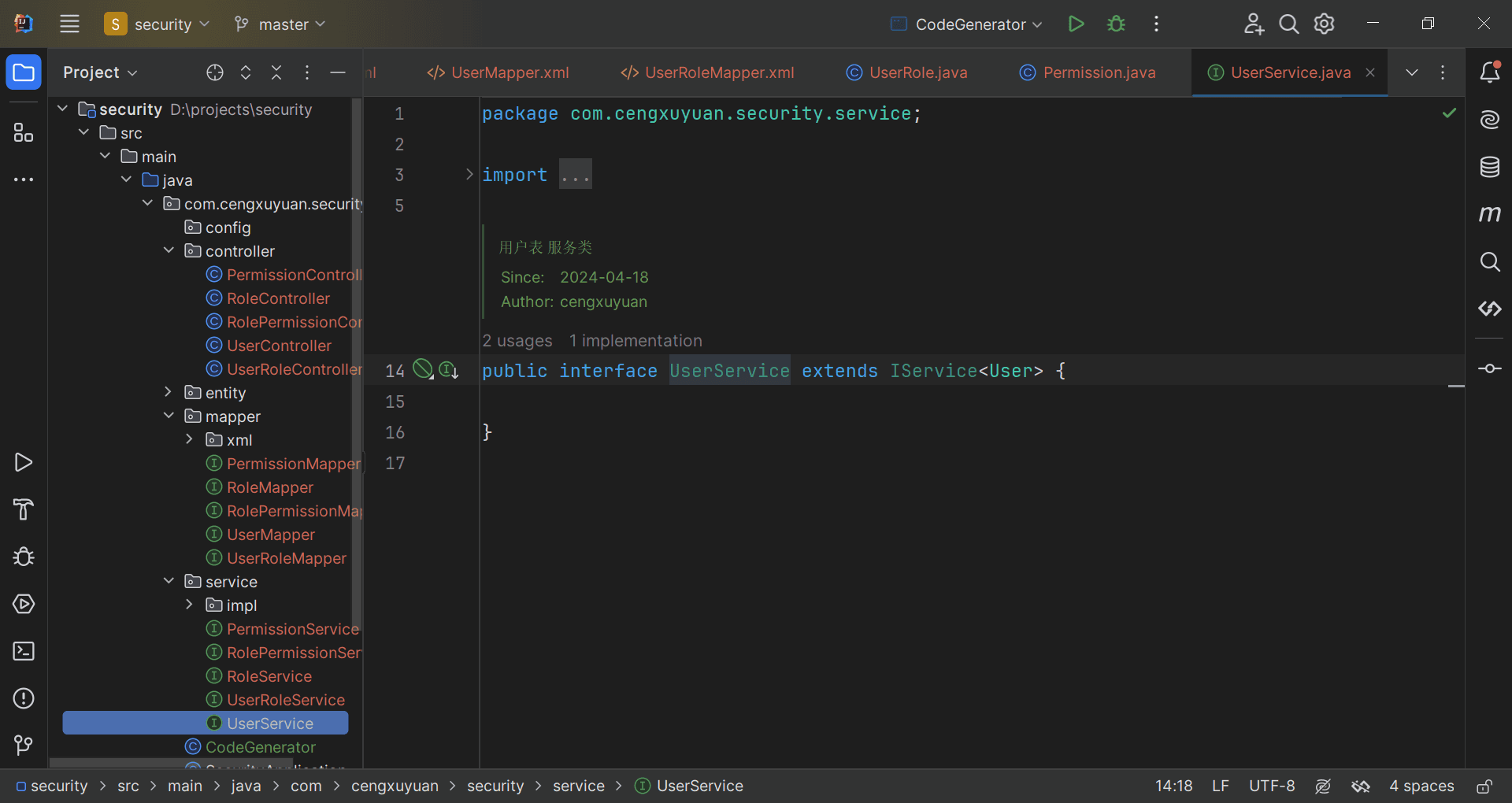Expand the xml folder under mapper
1512x803 pixels.
pyautogui.click(x=189, y=439)
